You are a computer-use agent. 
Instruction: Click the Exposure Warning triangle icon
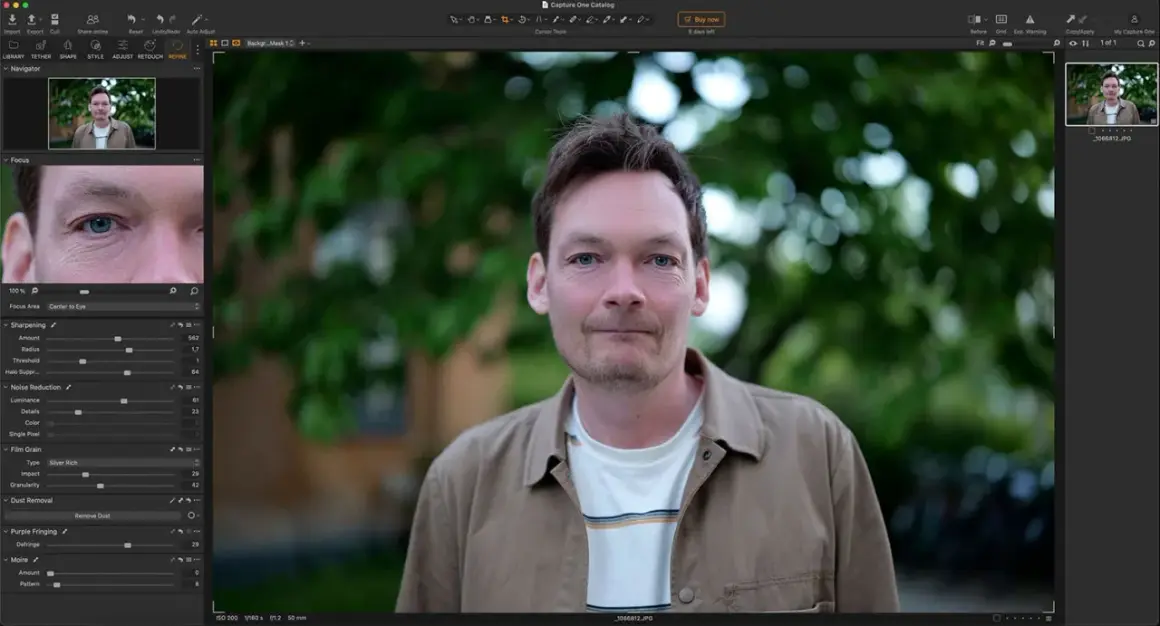tap(1030, 19)
